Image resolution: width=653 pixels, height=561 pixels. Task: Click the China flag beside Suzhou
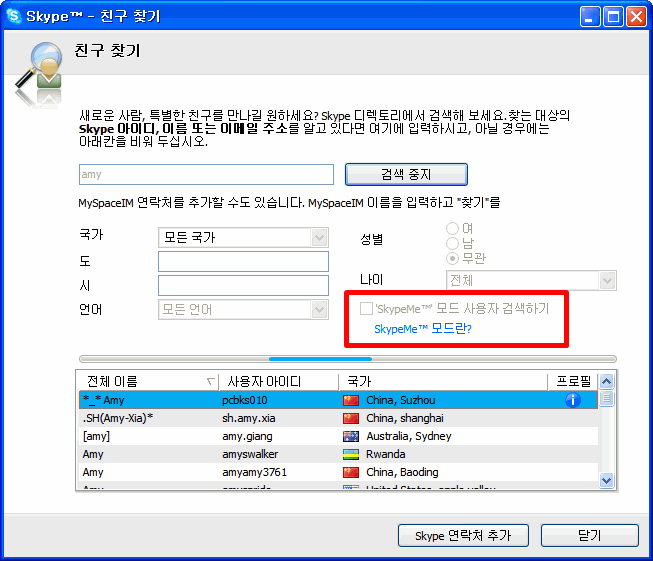pyautogui.click(x=351, y=400)
